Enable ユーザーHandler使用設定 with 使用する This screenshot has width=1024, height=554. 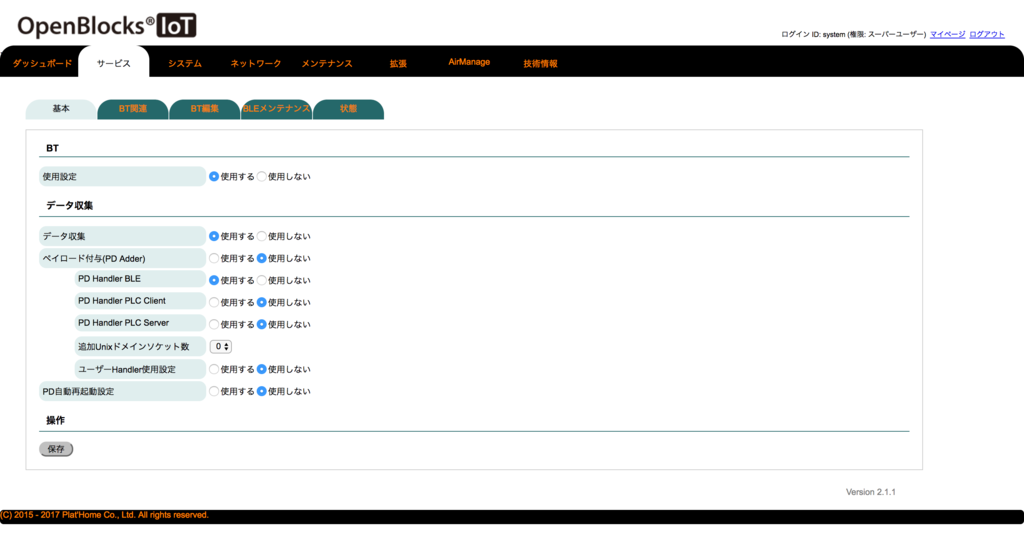pyautogui.click(x=214, y=369)
